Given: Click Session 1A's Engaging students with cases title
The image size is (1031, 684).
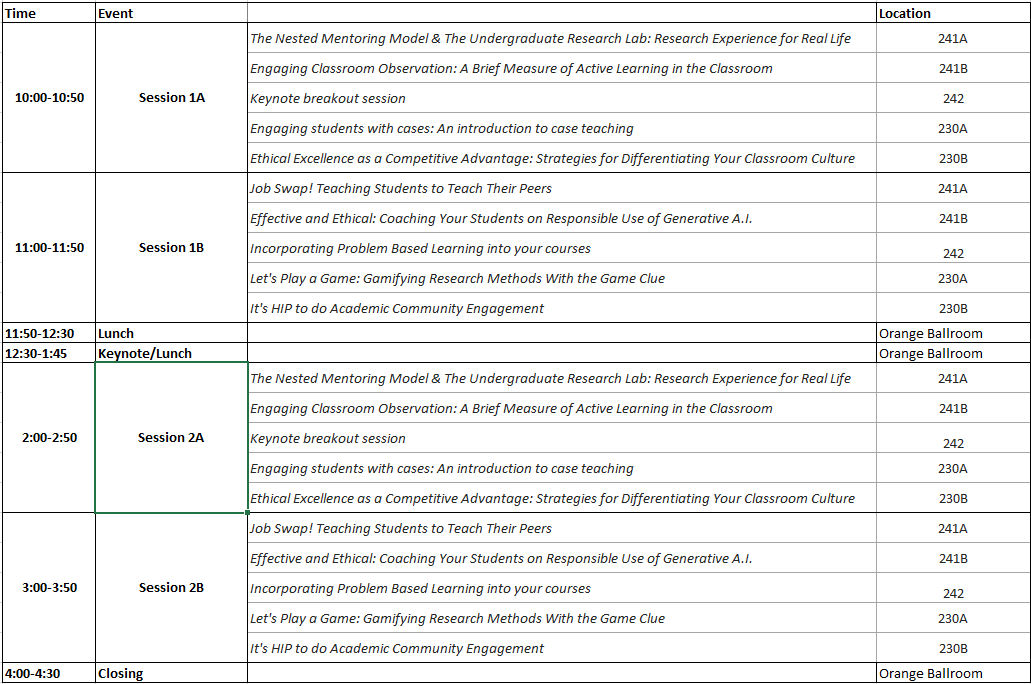Looking at the screenshot, I should point(441,128).
